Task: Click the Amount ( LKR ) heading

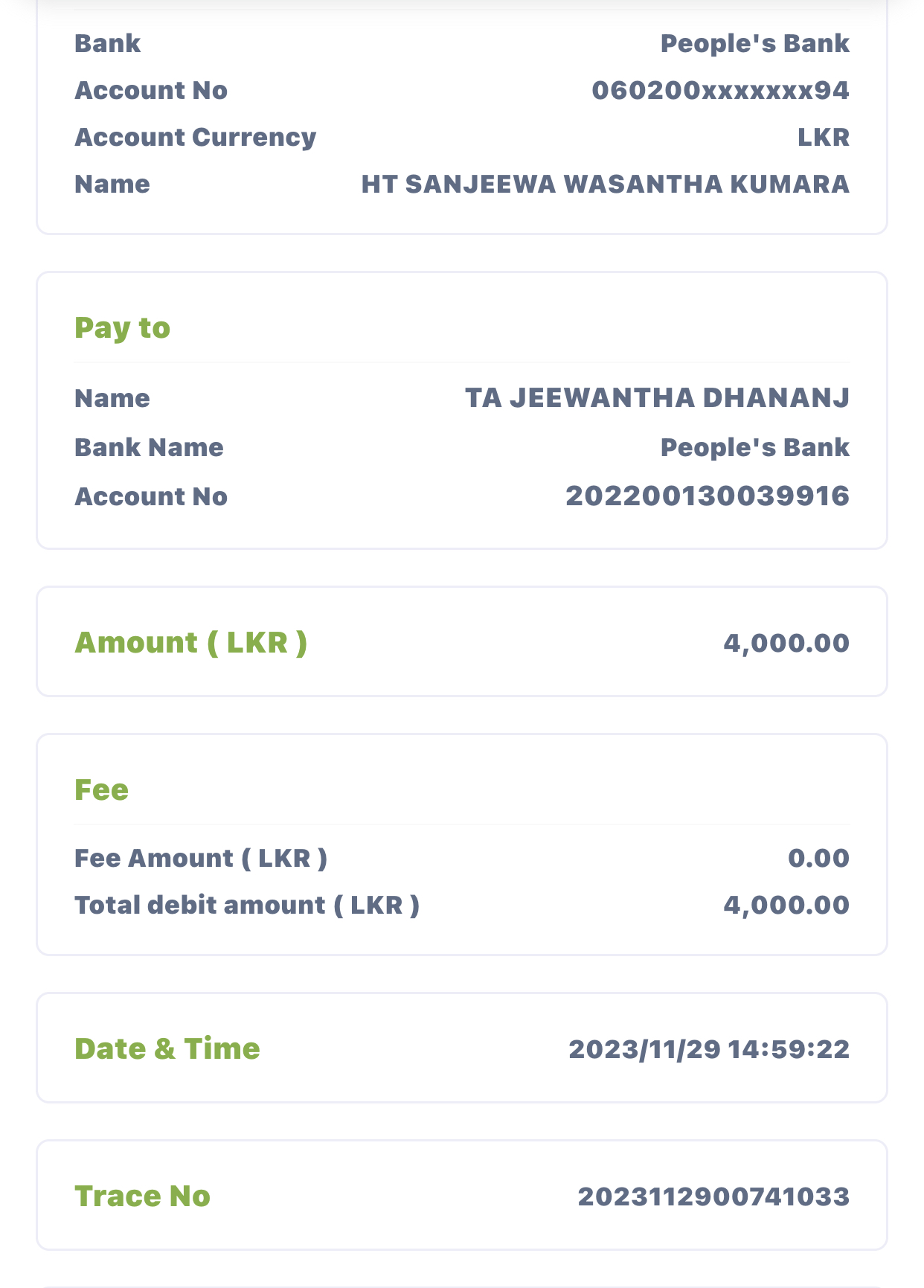Action: [190, 643]
